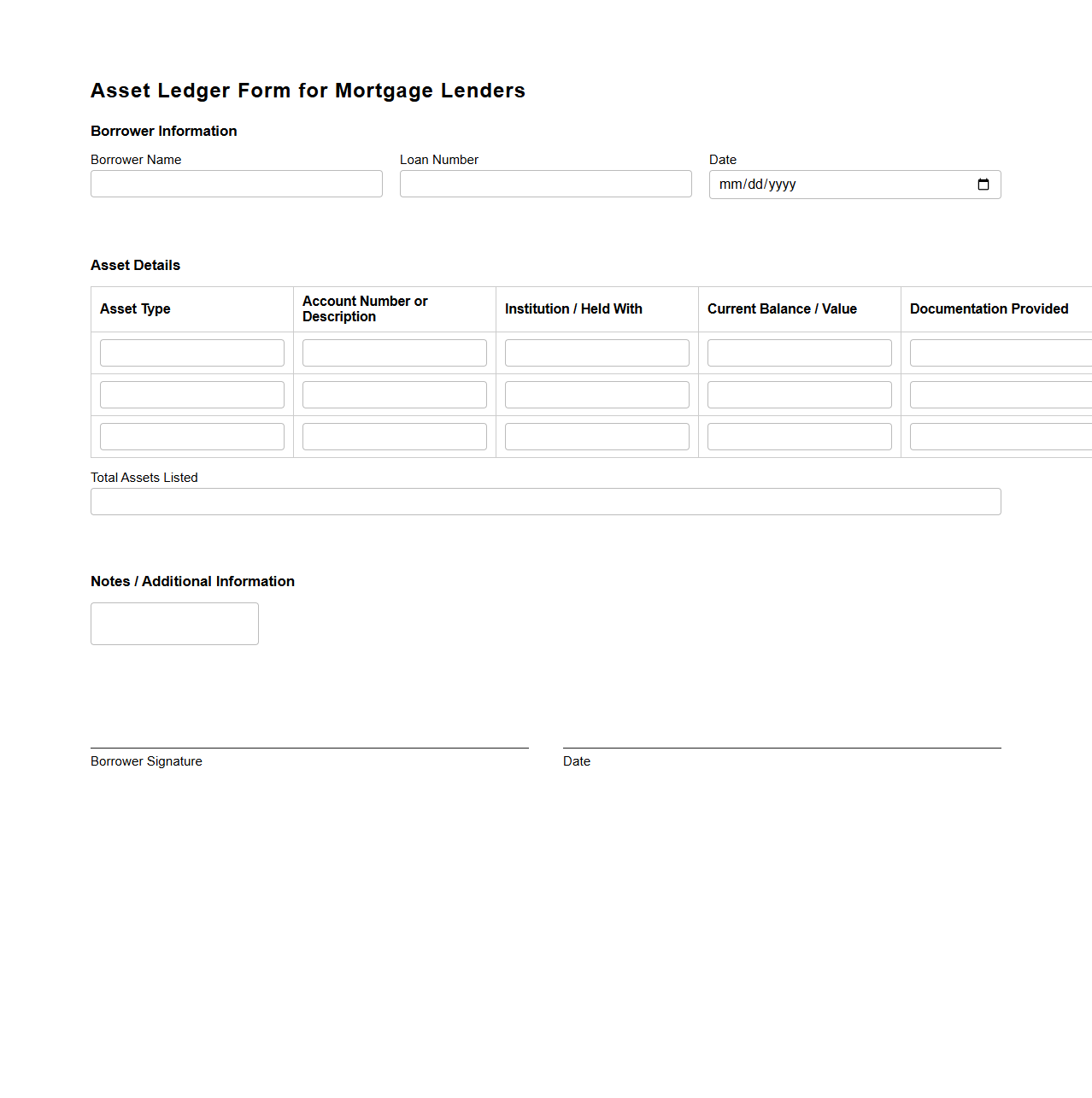Click the second row Asset Type field
This screenshot has height=1098, width=1092.
[x=191, y=394]
